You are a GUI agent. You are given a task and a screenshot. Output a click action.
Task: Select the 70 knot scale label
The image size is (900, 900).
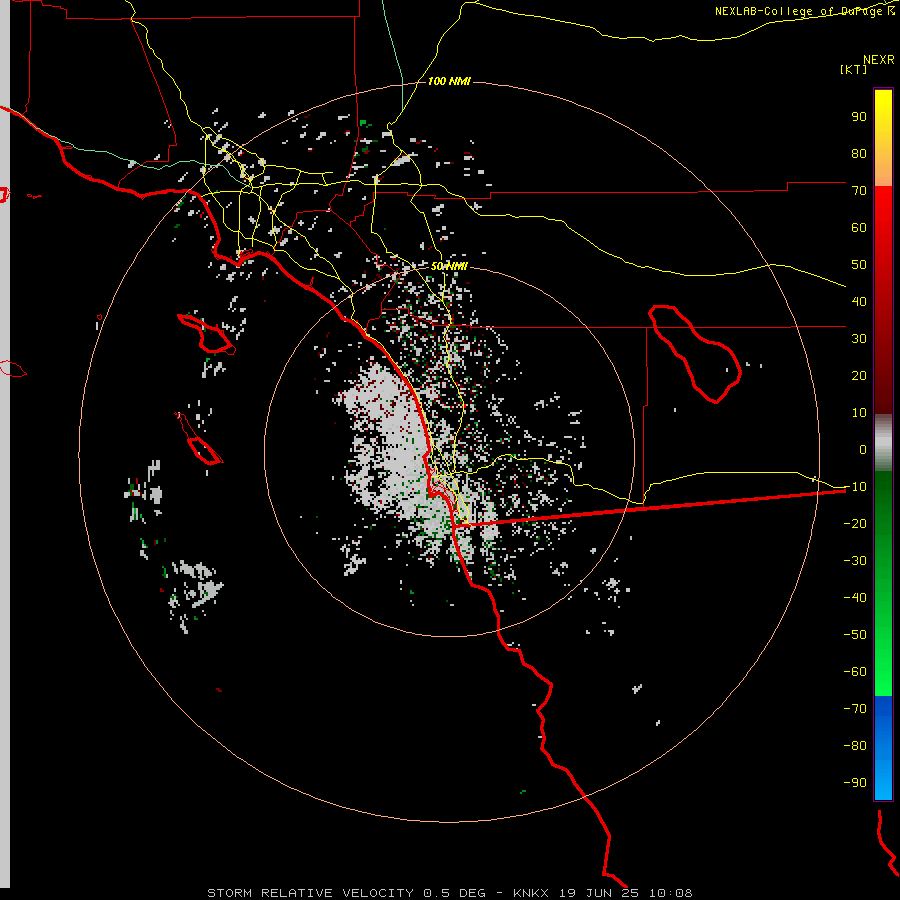coord(859,191)
